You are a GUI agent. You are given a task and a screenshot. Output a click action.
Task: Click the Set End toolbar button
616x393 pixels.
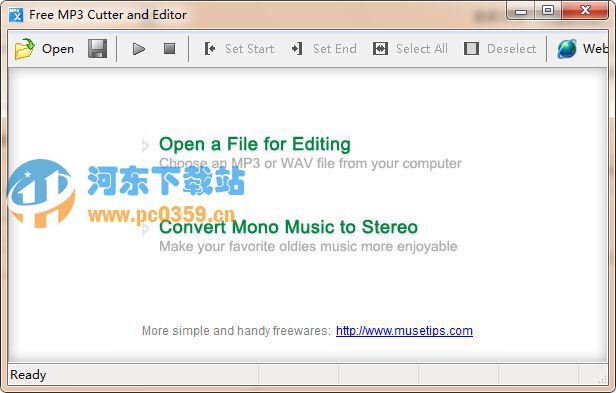(x=324, y=49)
